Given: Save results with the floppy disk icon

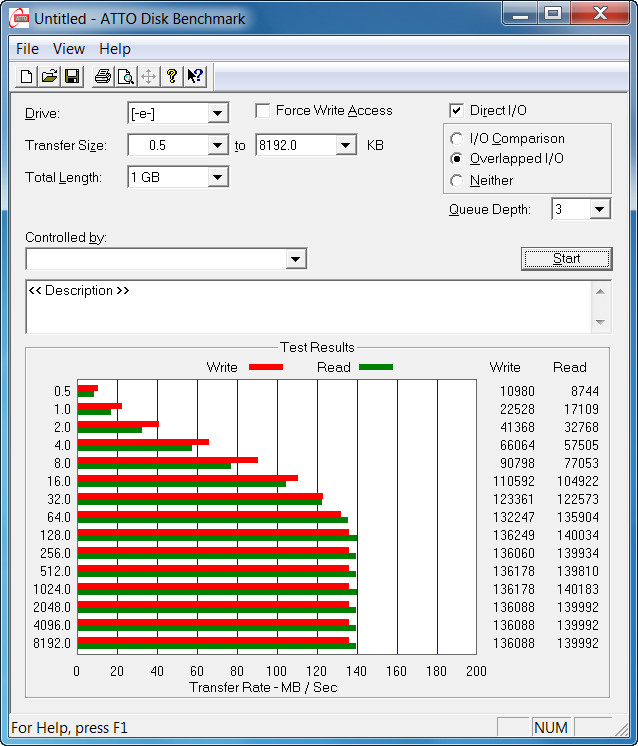Looking at the screenshot, I should 72,77.
